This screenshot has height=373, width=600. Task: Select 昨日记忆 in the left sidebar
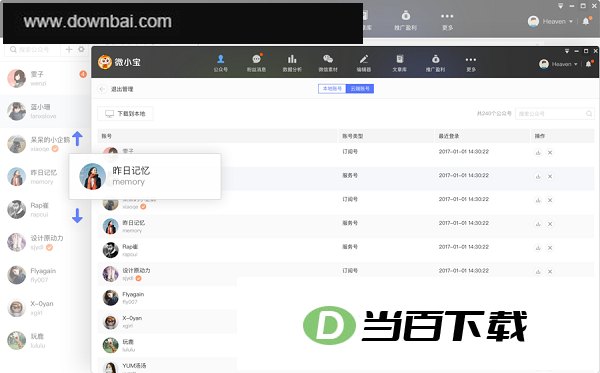pyautogui.click(x=45, y=177)
